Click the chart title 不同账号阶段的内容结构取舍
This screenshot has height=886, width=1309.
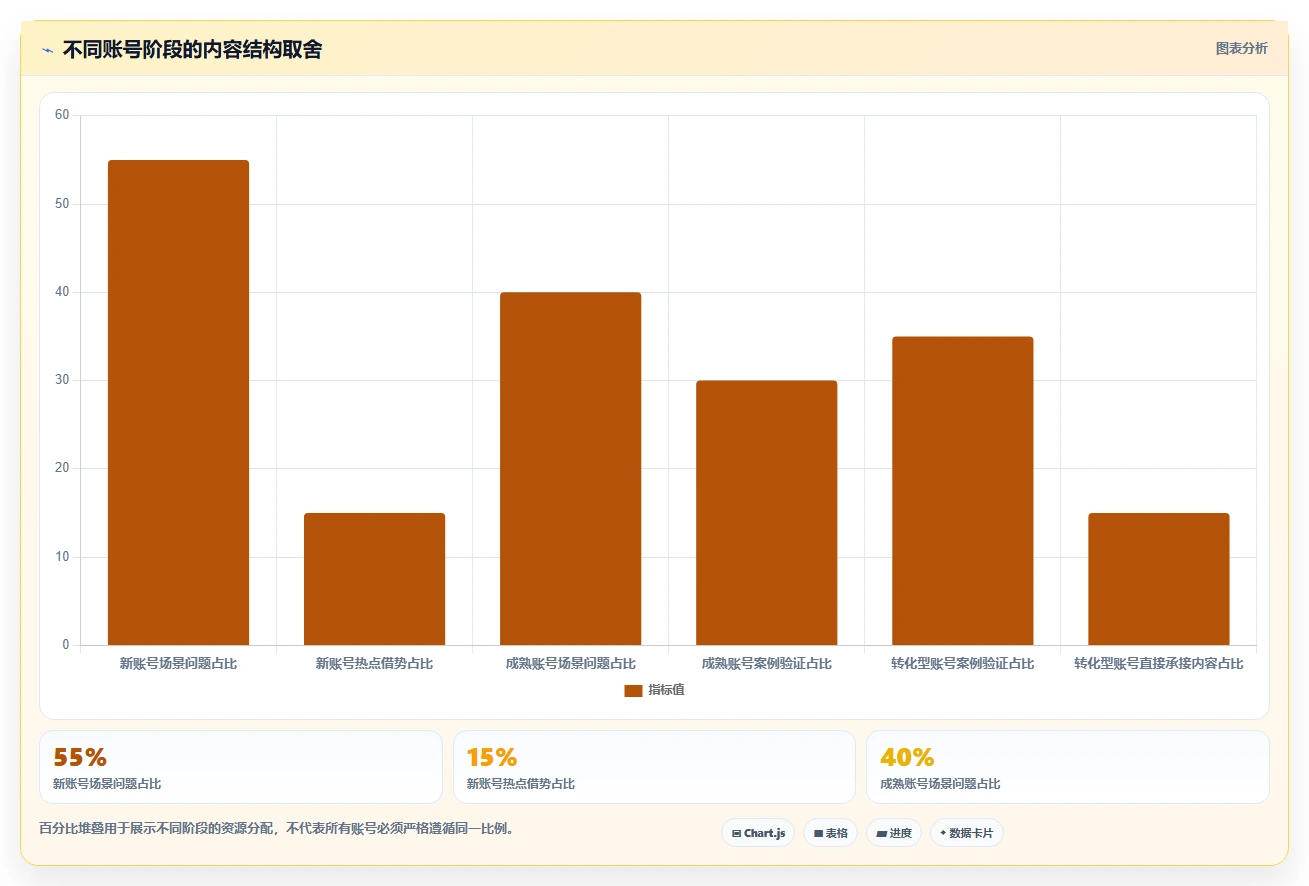tap(192, 49)
